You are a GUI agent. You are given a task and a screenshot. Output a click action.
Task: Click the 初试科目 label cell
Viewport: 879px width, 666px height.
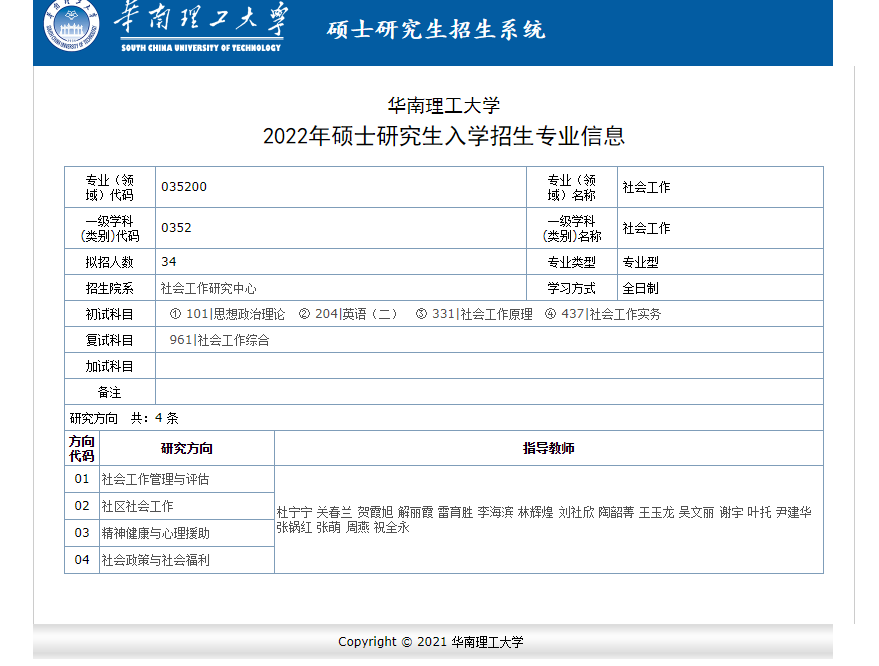coord(110,314)
